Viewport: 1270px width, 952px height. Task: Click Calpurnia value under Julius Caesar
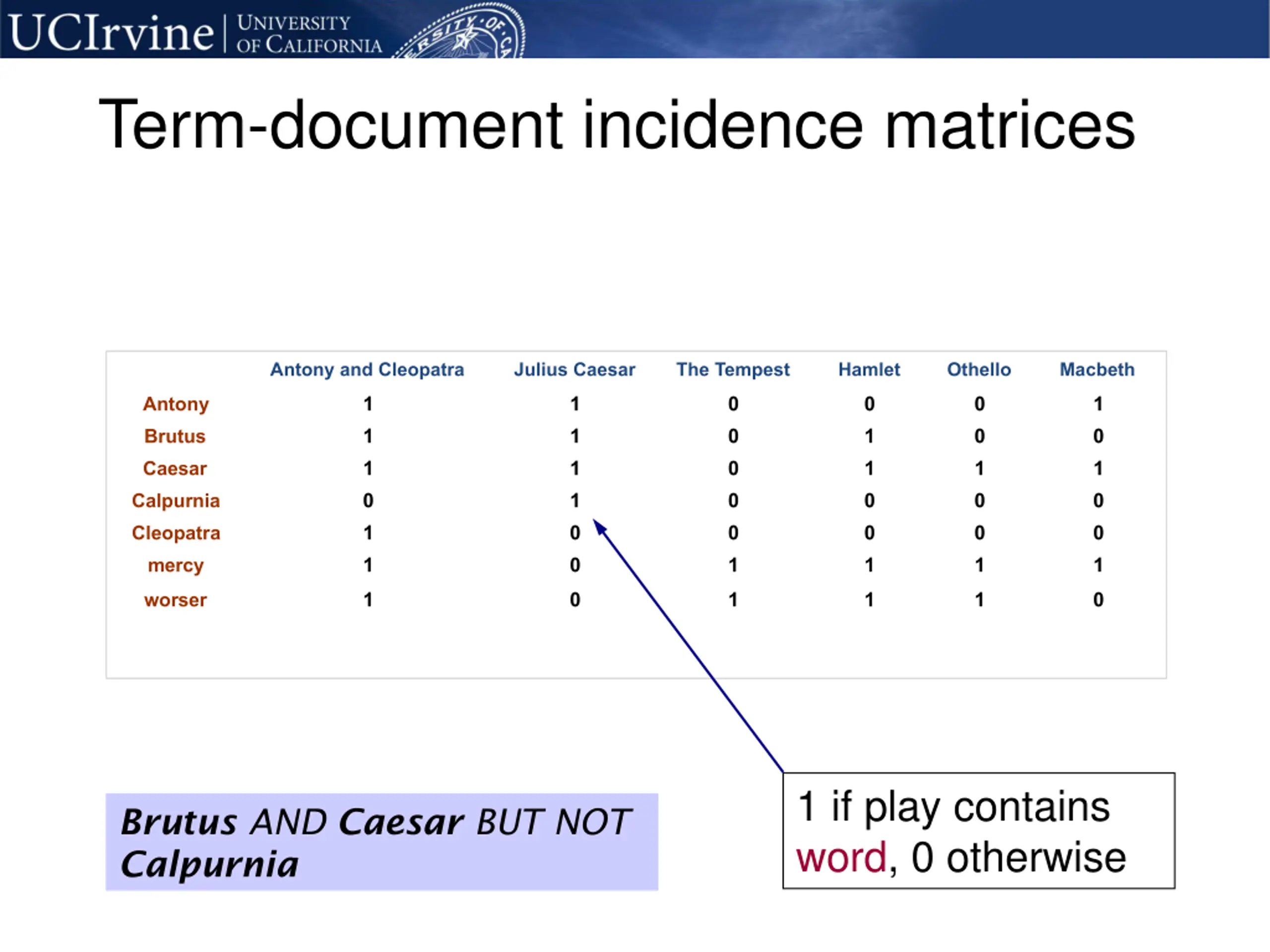574,501
